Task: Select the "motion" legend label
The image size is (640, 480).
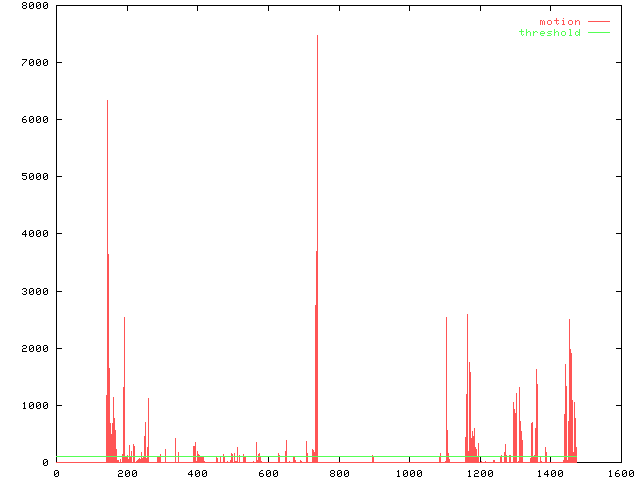Action: pyautogui.click(x=559, y=21)
